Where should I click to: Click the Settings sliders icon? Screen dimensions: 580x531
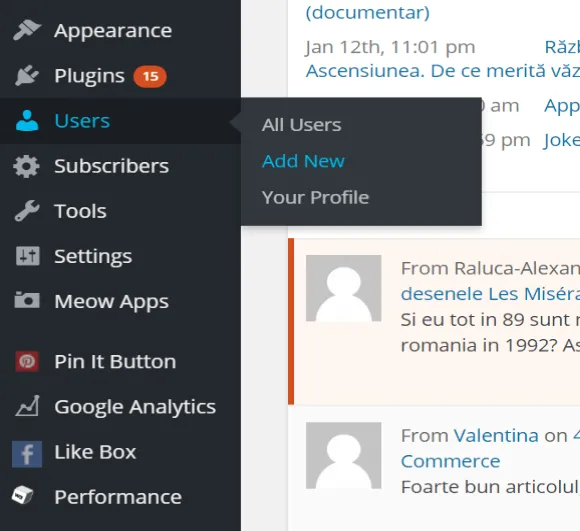(27, 256)
